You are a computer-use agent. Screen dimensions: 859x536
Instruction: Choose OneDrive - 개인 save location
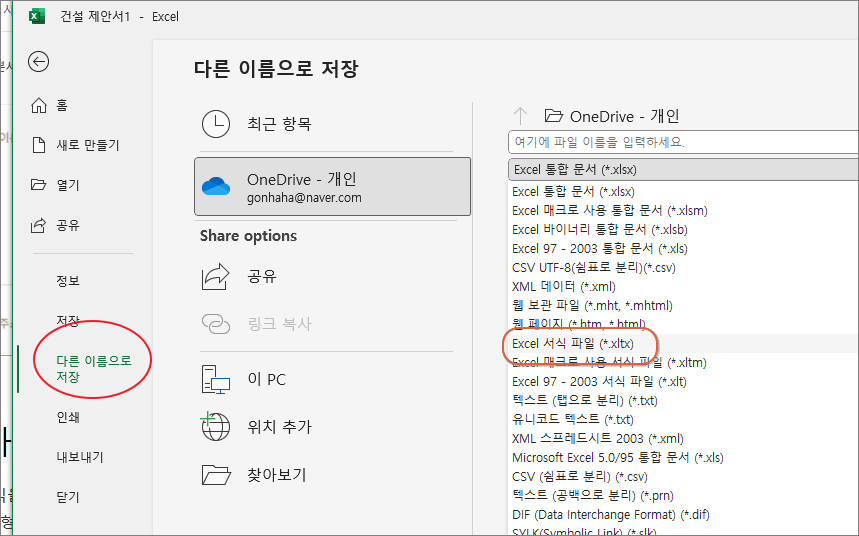pyautogui.click(x=333, y=186)
